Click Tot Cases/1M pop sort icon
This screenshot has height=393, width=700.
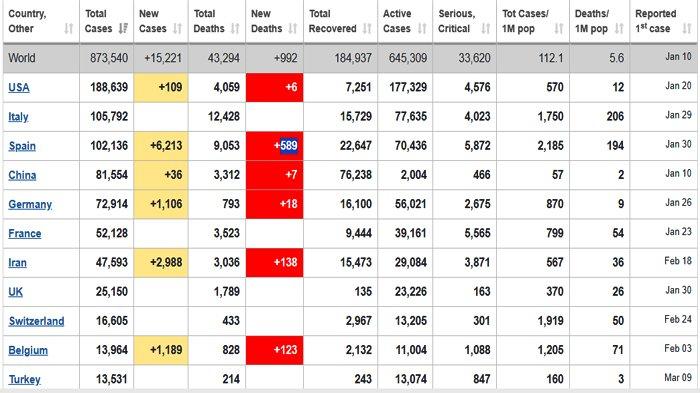[558, 29]
